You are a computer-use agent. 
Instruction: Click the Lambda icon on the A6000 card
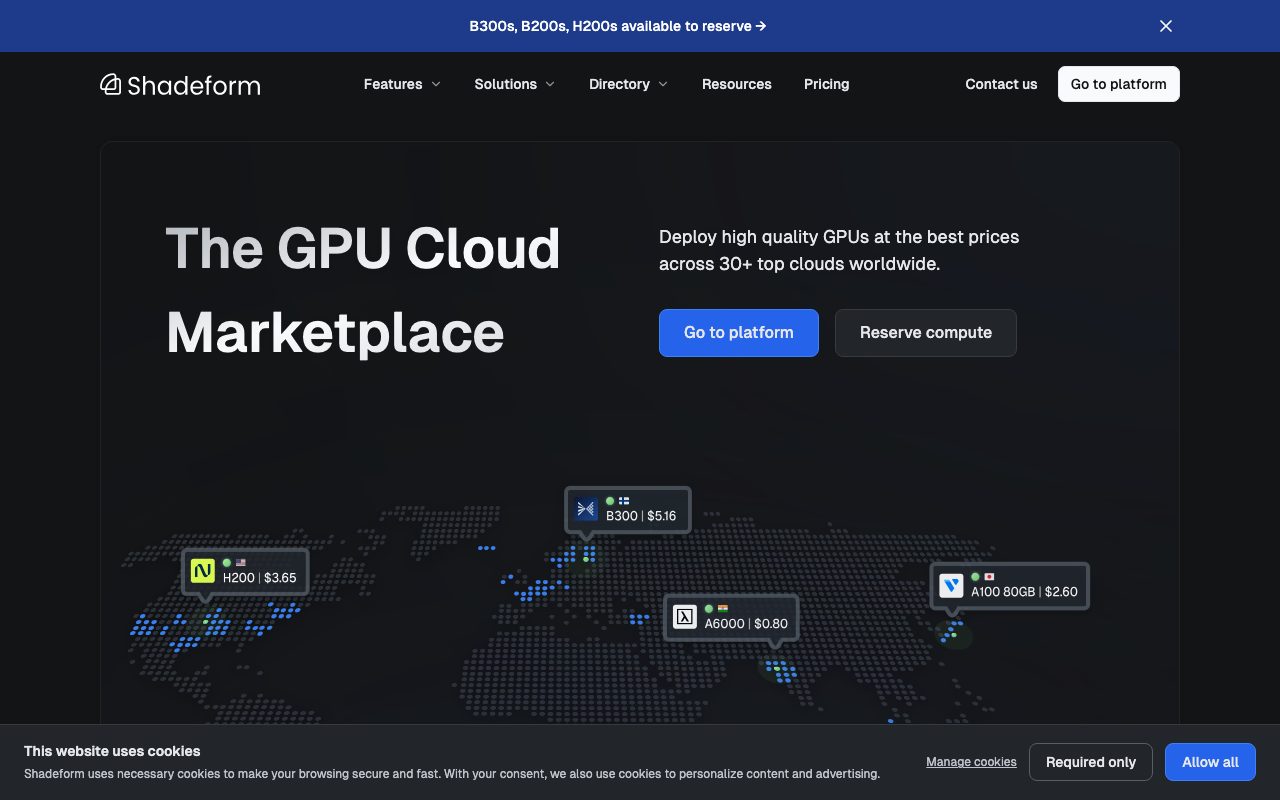tap(685, 617)
